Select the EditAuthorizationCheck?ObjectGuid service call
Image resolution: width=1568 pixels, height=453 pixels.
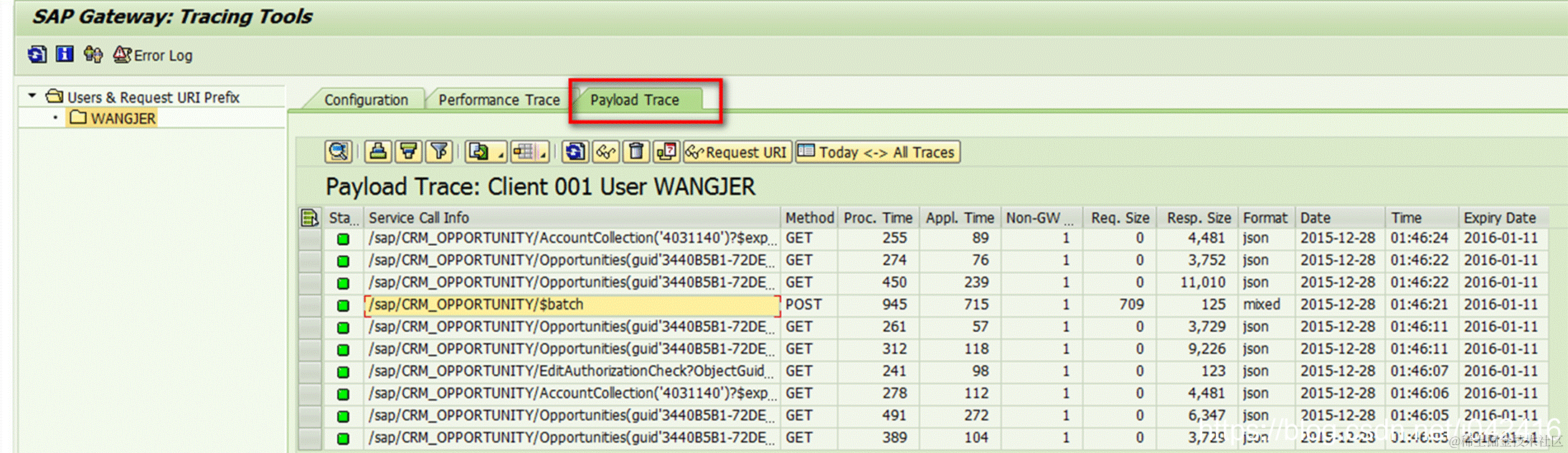[x=572, y=371]
